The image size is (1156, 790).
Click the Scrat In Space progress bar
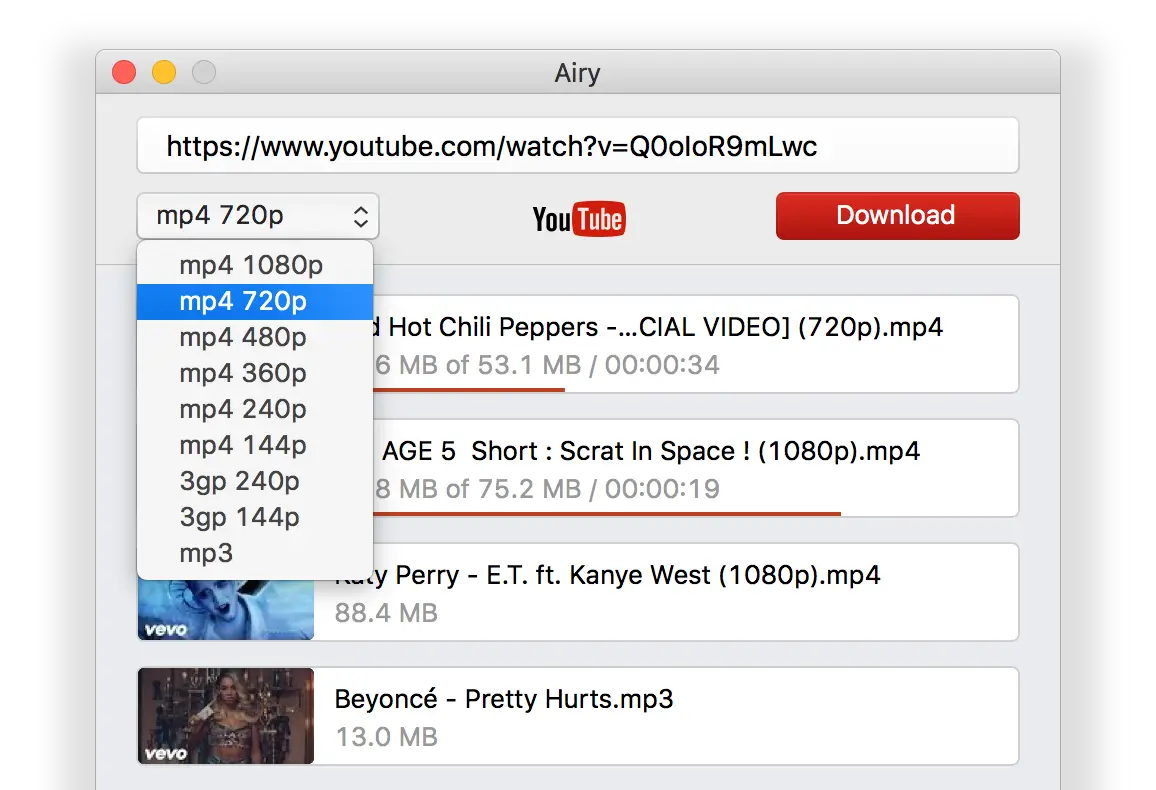pos(600,513)
